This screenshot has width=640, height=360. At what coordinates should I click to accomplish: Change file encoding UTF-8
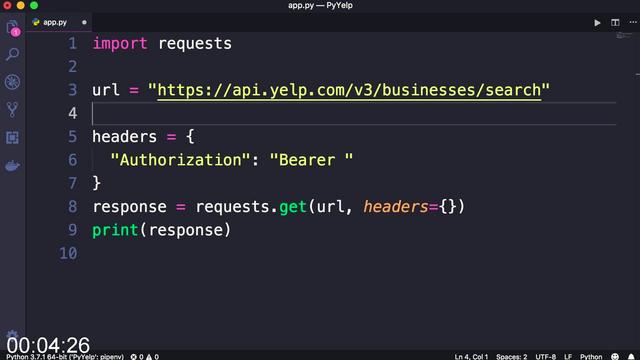click(545, 357)
